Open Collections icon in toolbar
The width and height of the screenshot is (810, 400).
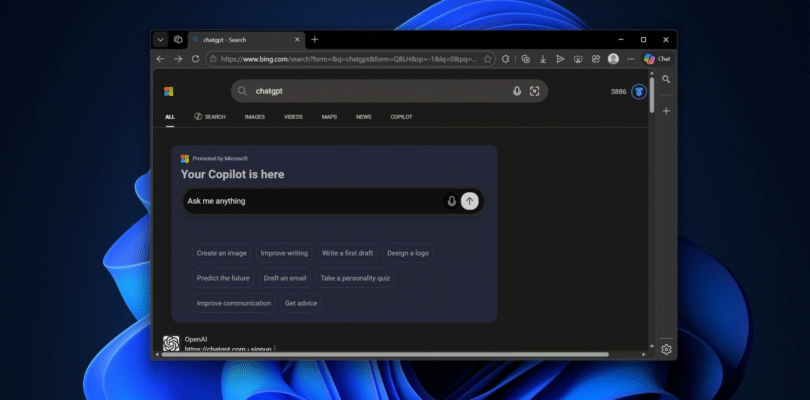(x=525, y=59)
